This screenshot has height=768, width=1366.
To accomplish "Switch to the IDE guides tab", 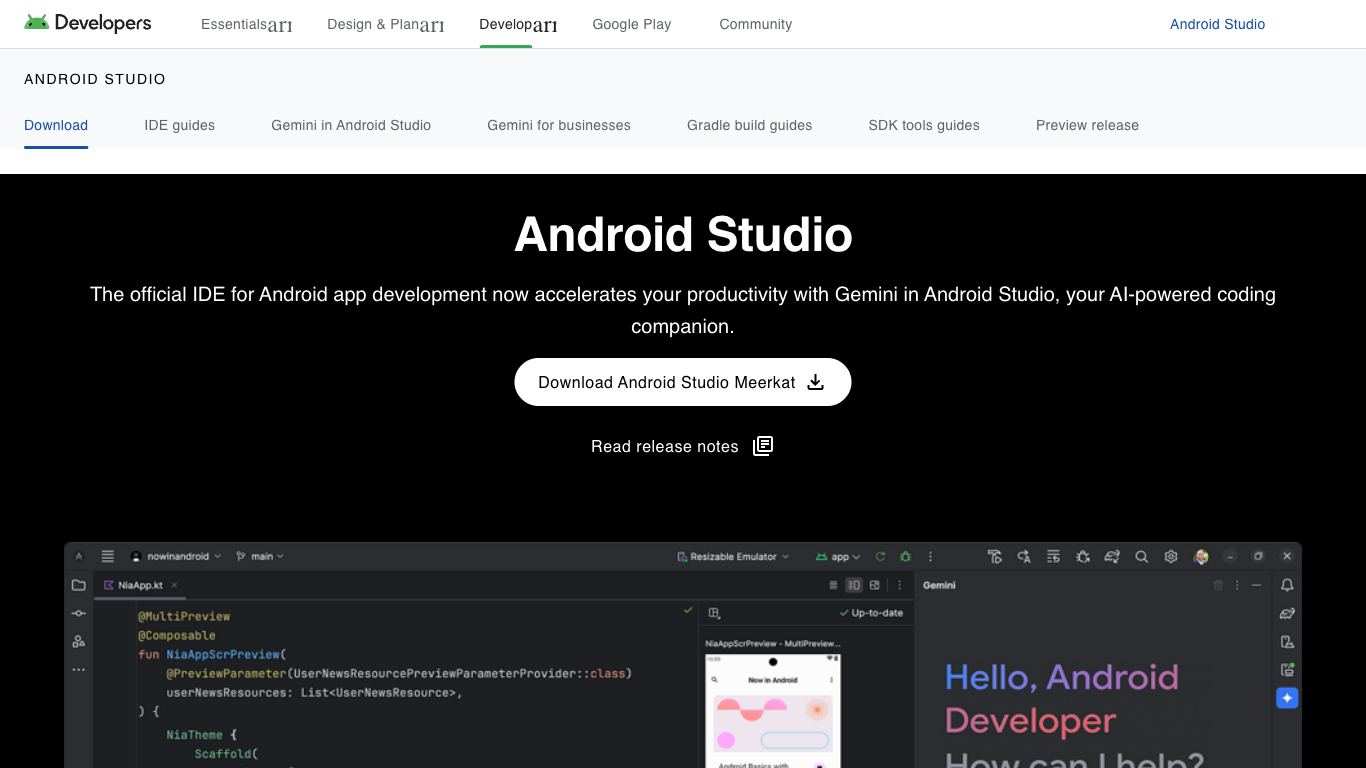I will coord(180,125).
